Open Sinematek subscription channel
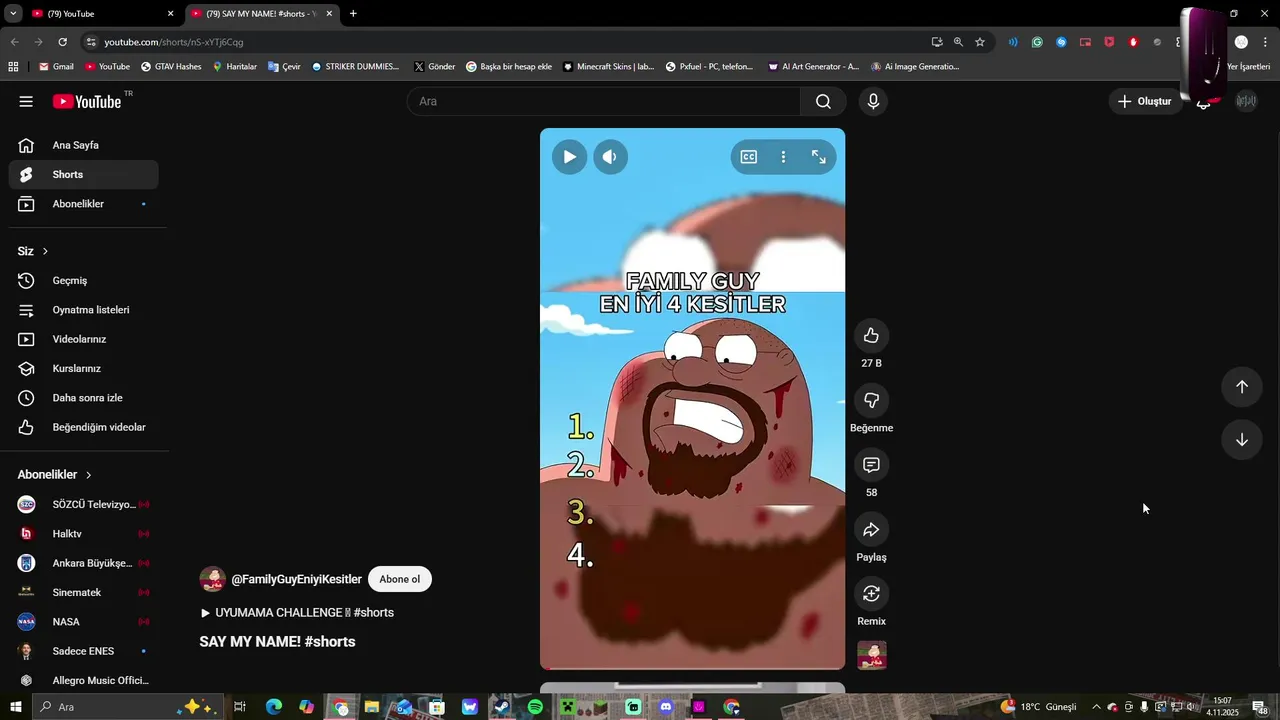The height and width of the screenshot is (720, 1280). [x=84, y=593]
